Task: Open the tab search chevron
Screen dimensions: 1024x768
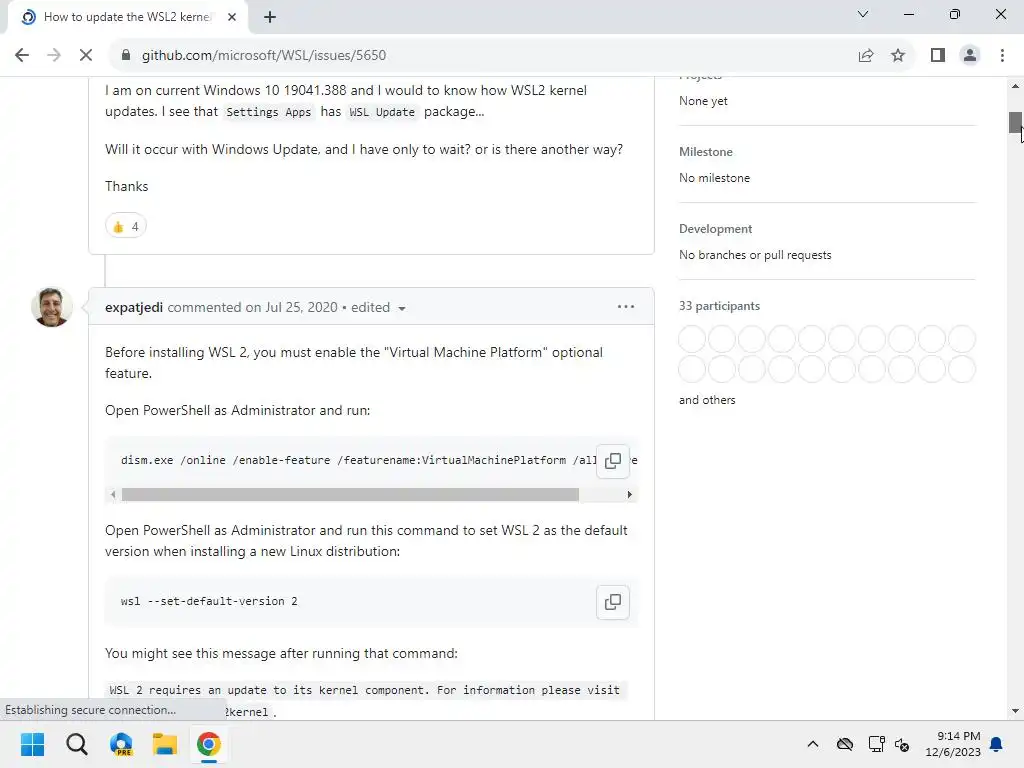Action: pyautogui.click(x=863, y=14)
